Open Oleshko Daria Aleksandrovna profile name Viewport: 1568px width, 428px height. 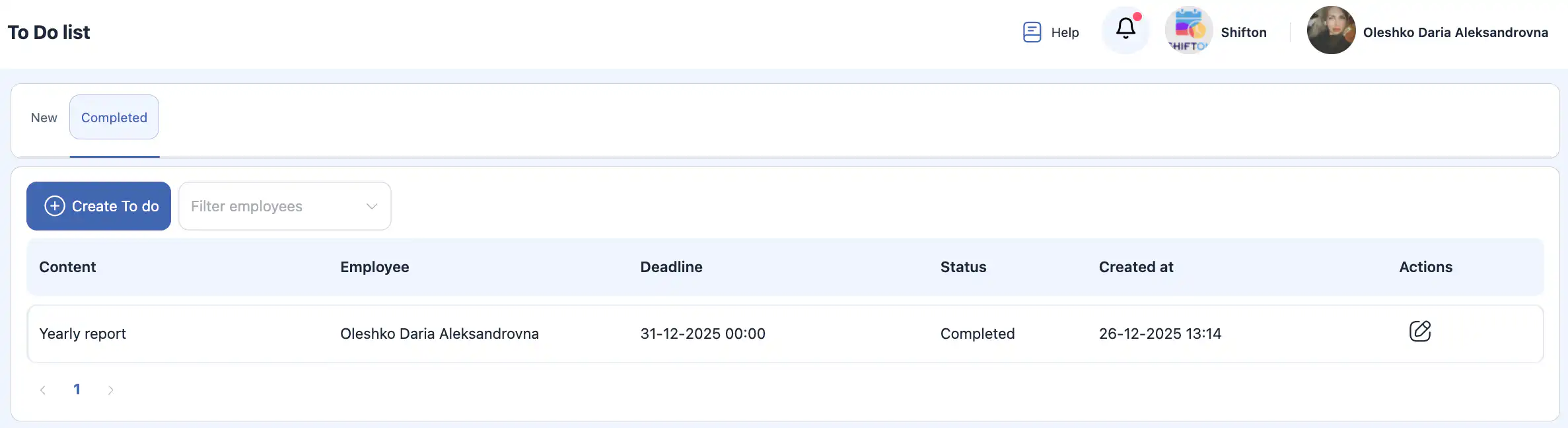tap(1455, 32)
